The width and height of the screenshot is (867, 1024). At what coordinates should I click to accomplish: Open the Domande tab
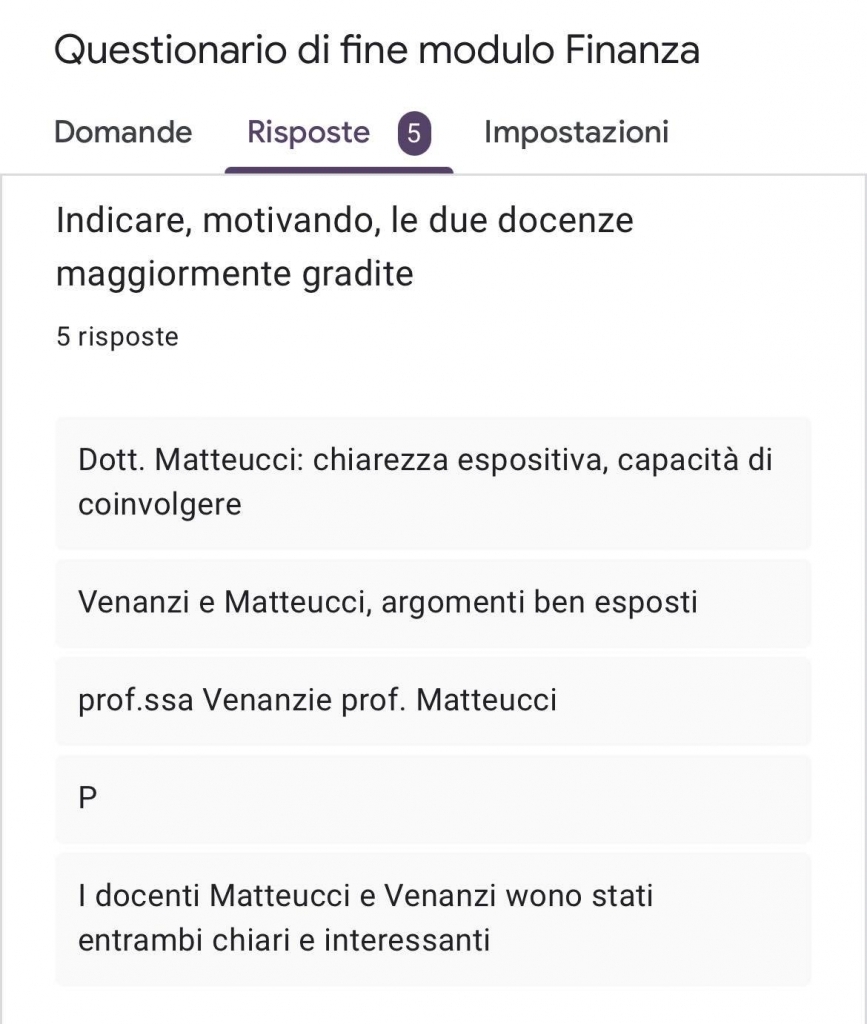pyautogui.click(x=123, y=132)
